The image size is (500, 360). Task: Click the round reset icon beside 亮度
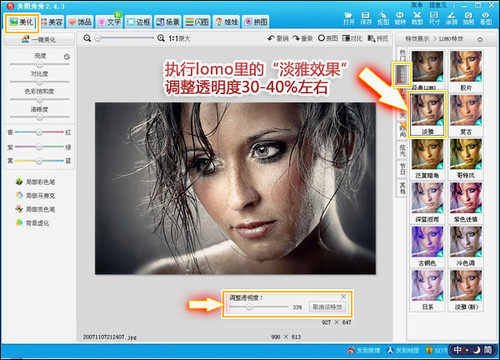coord(67,57)
